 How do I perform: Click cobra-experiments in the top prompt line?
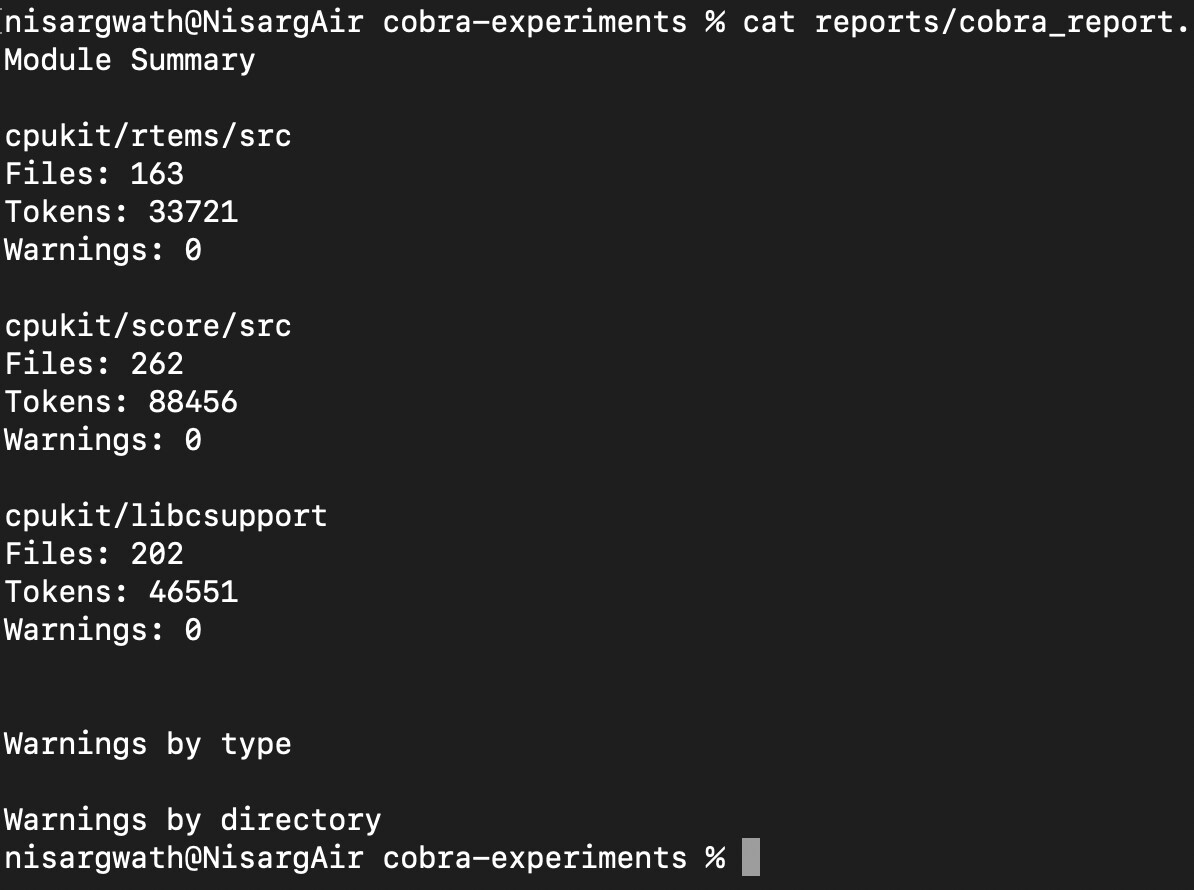(535, 22)
